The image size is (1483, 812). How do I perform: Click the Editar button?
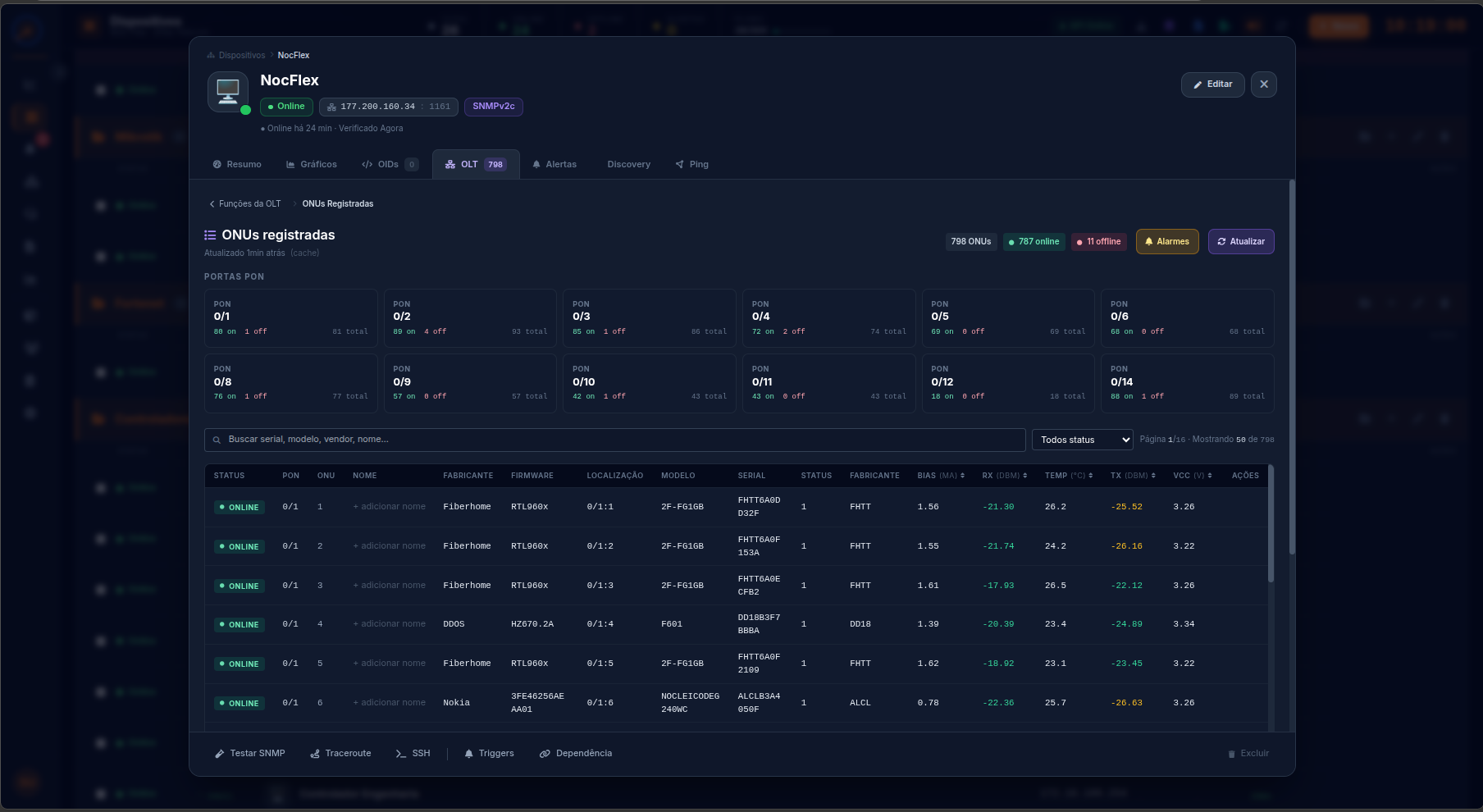click(x=1213, y=84)
